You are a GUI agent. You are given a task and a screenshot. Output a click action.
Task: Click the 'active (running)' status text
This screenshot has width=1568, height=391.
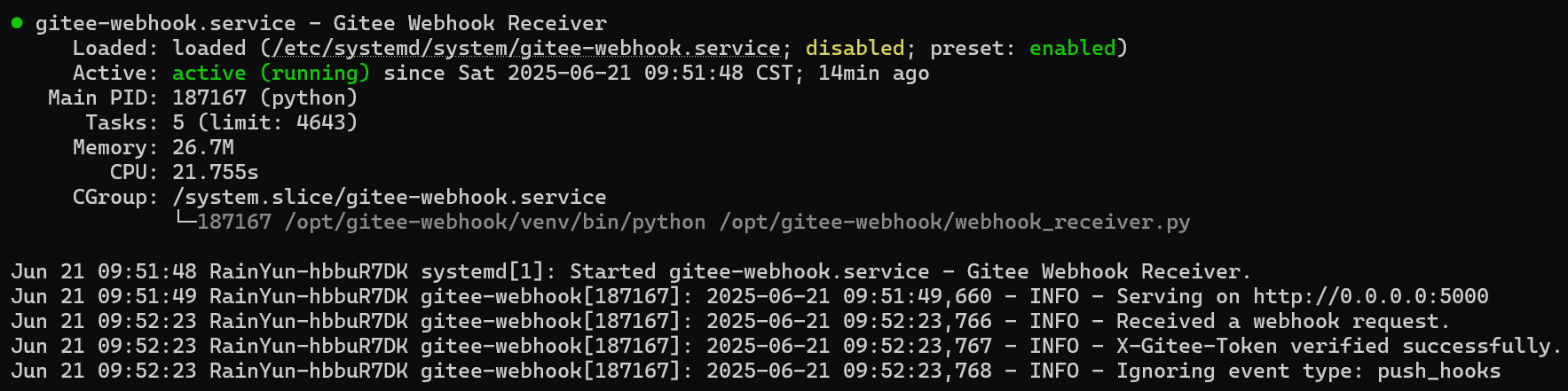pyautogui.click(x=271, y=73)
